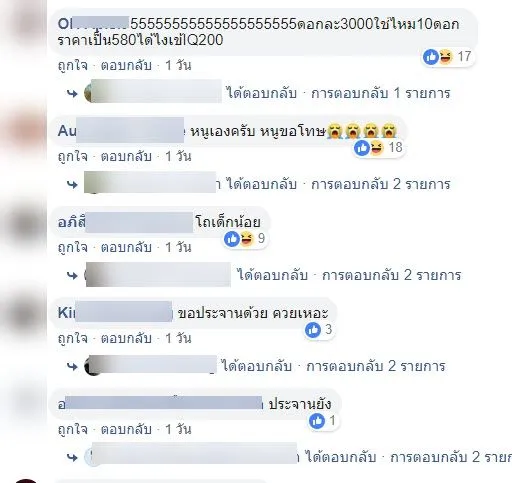Toggle ถูกใจ on the ขอประจานด้วย comment

coord(73,338)
